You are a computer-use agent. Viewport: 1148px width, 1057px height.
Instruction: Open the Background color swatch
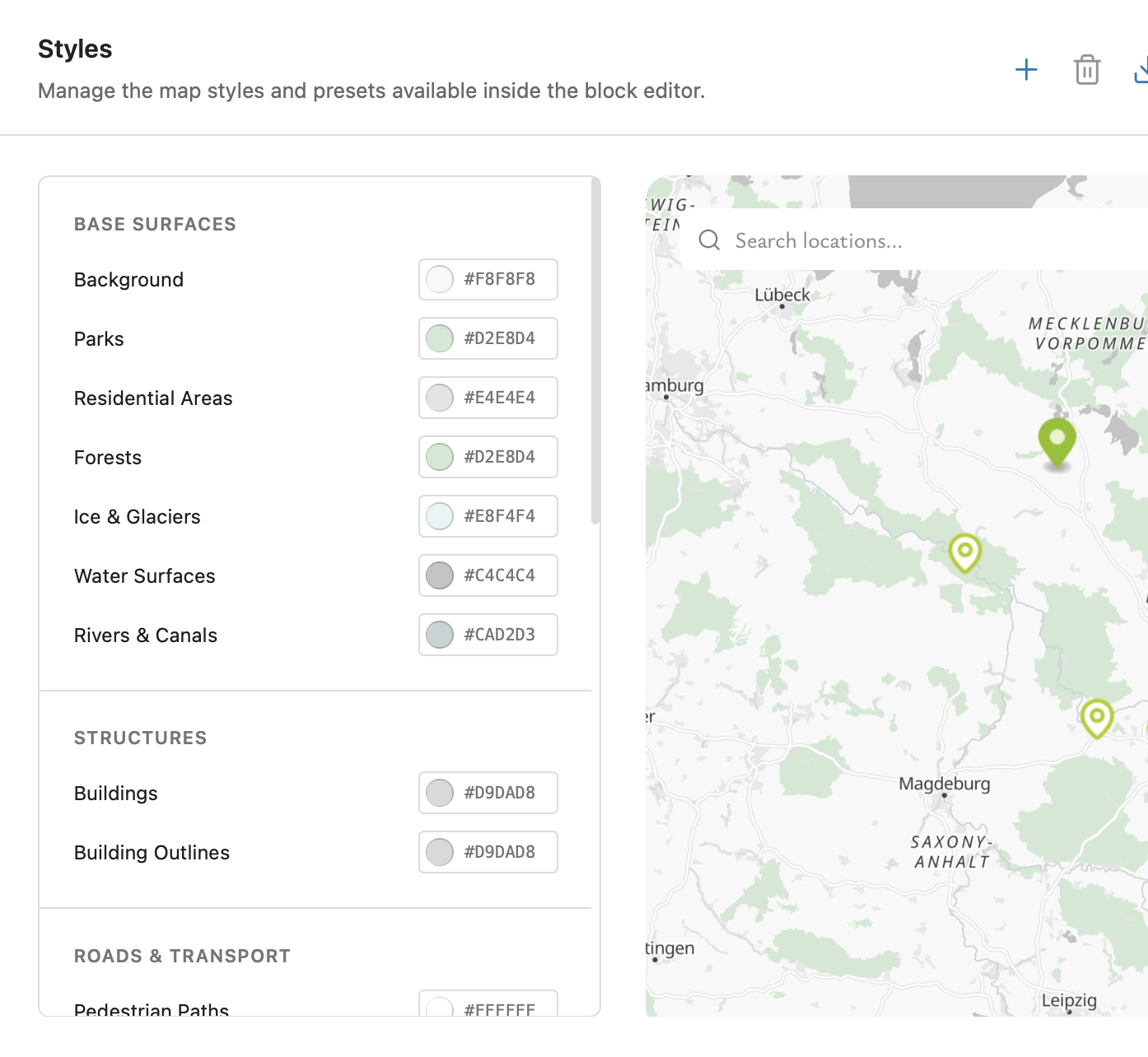click(x=440, y=280)
